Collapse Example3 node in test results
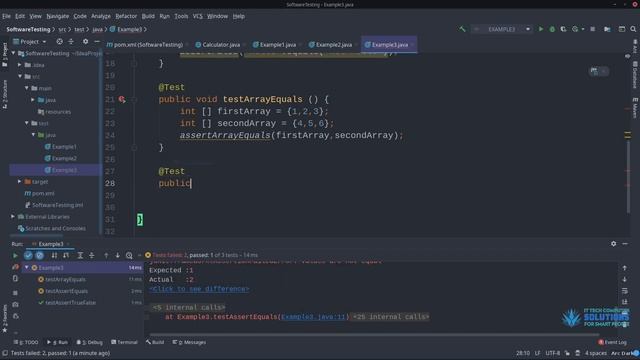The height and width of the screenshot is (360, 640). (27, 268)
